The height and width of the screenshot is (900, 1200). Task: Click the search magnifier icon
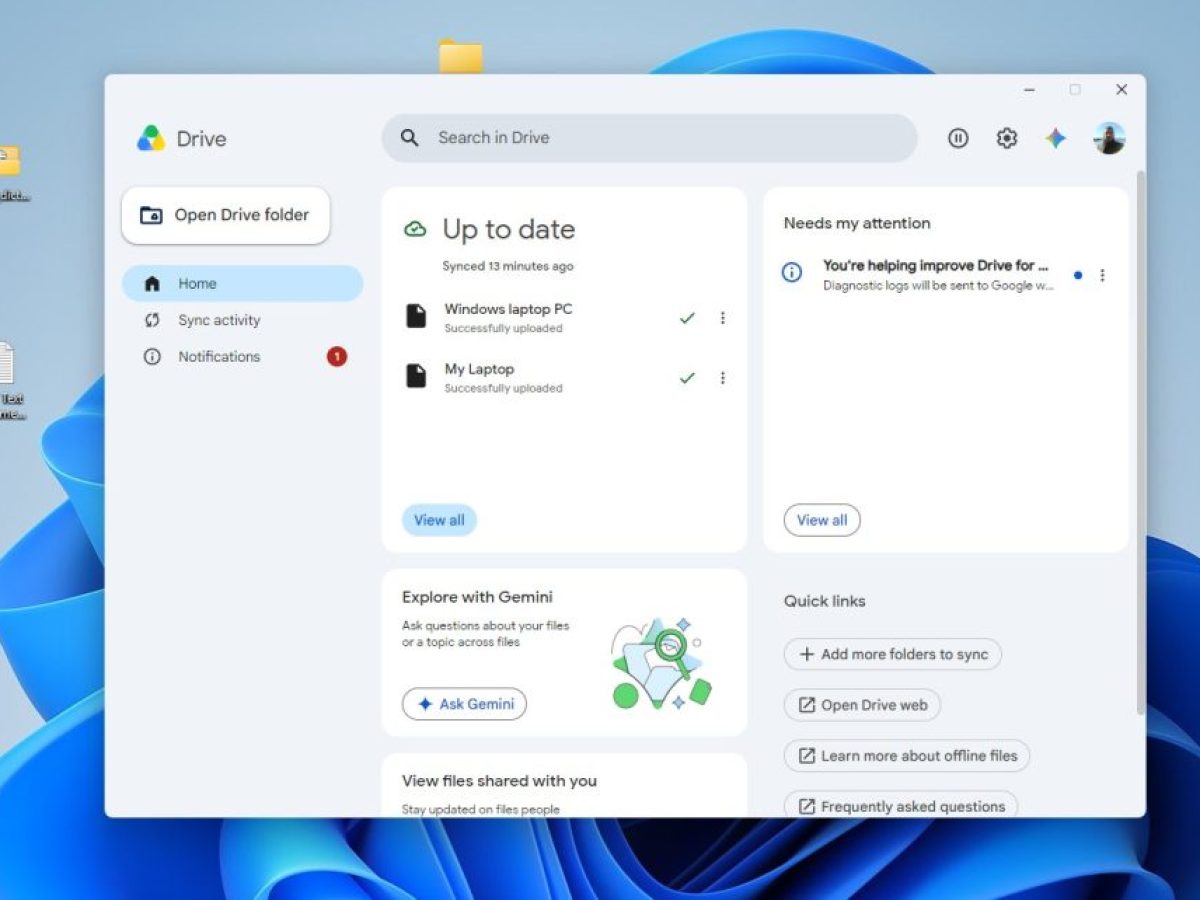410,138
